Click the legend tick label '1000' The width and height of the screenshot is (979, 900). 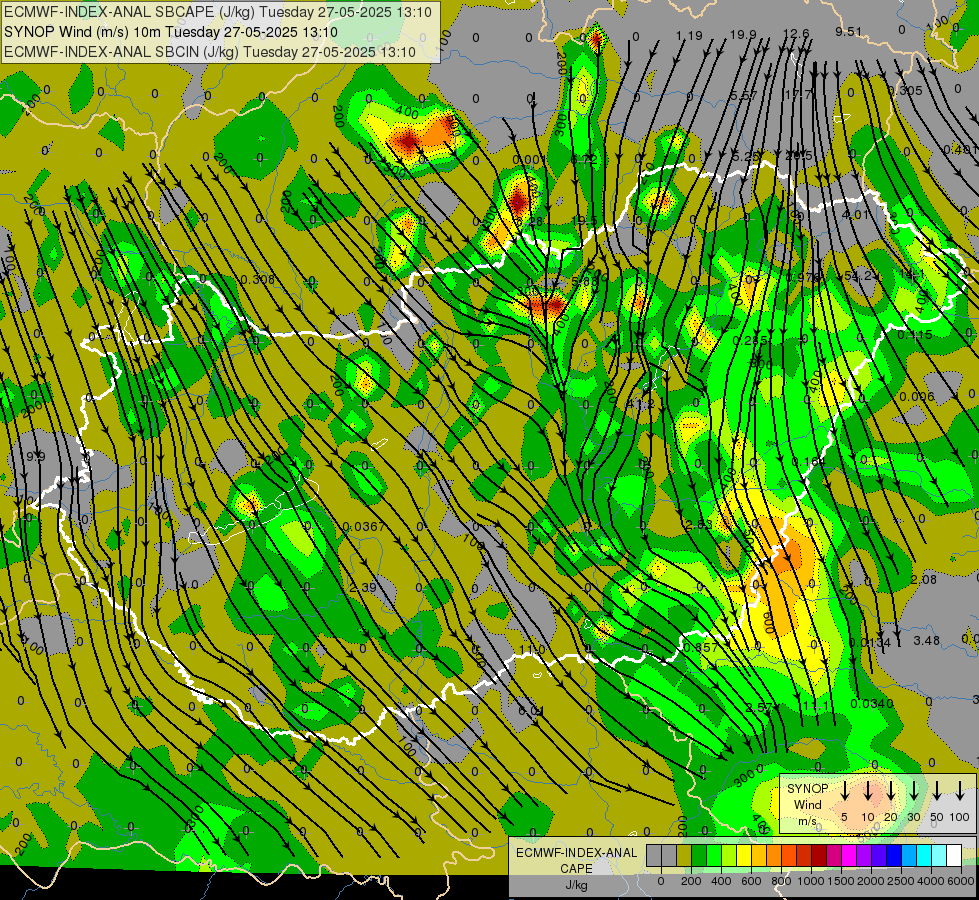[x=810, y=881]
